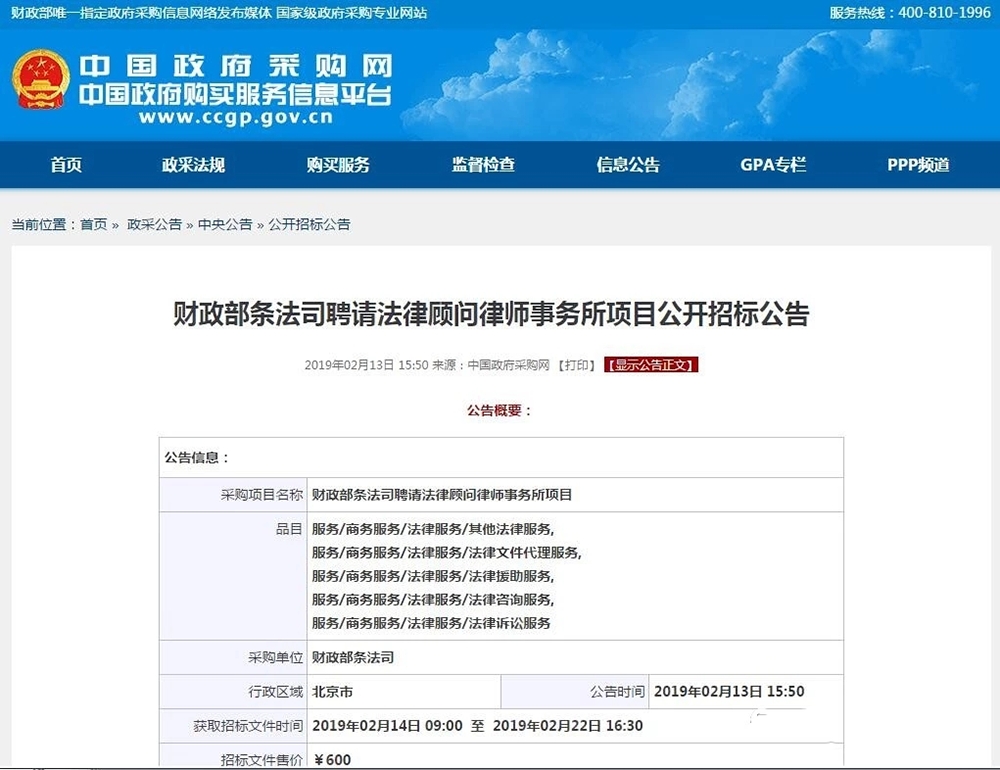Click the publish date under the title
This screenshot has height=770, width=1000.
[366, 365]
